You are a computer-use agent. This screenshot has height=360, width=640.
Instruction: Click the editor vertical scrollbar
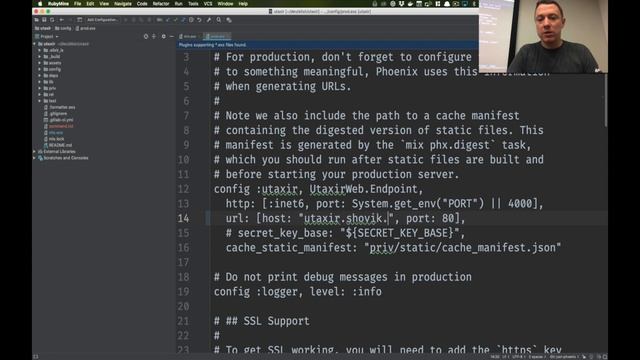pos(606,100)
